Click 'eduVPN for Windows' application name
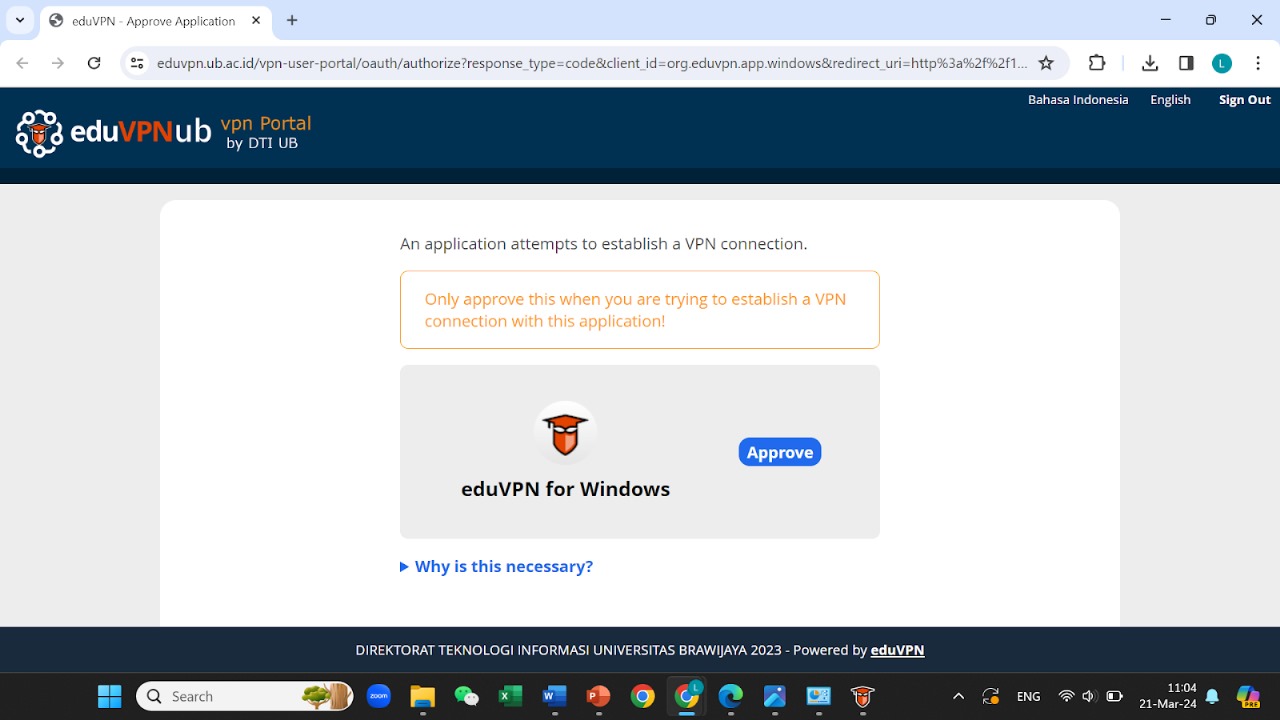Screen dimensions: 1280x720 [x=565, y=489]
